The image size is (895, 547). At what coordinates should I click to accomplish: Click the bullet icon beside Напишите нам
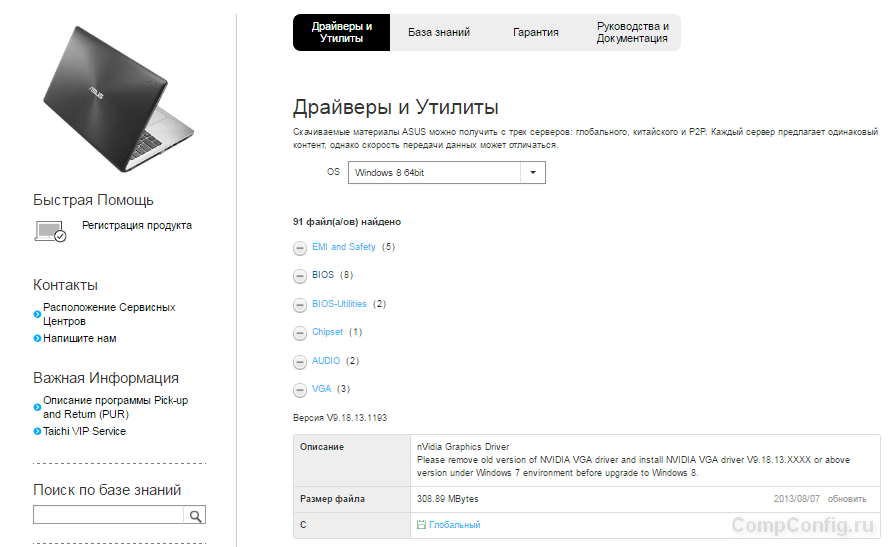(37, 339)
